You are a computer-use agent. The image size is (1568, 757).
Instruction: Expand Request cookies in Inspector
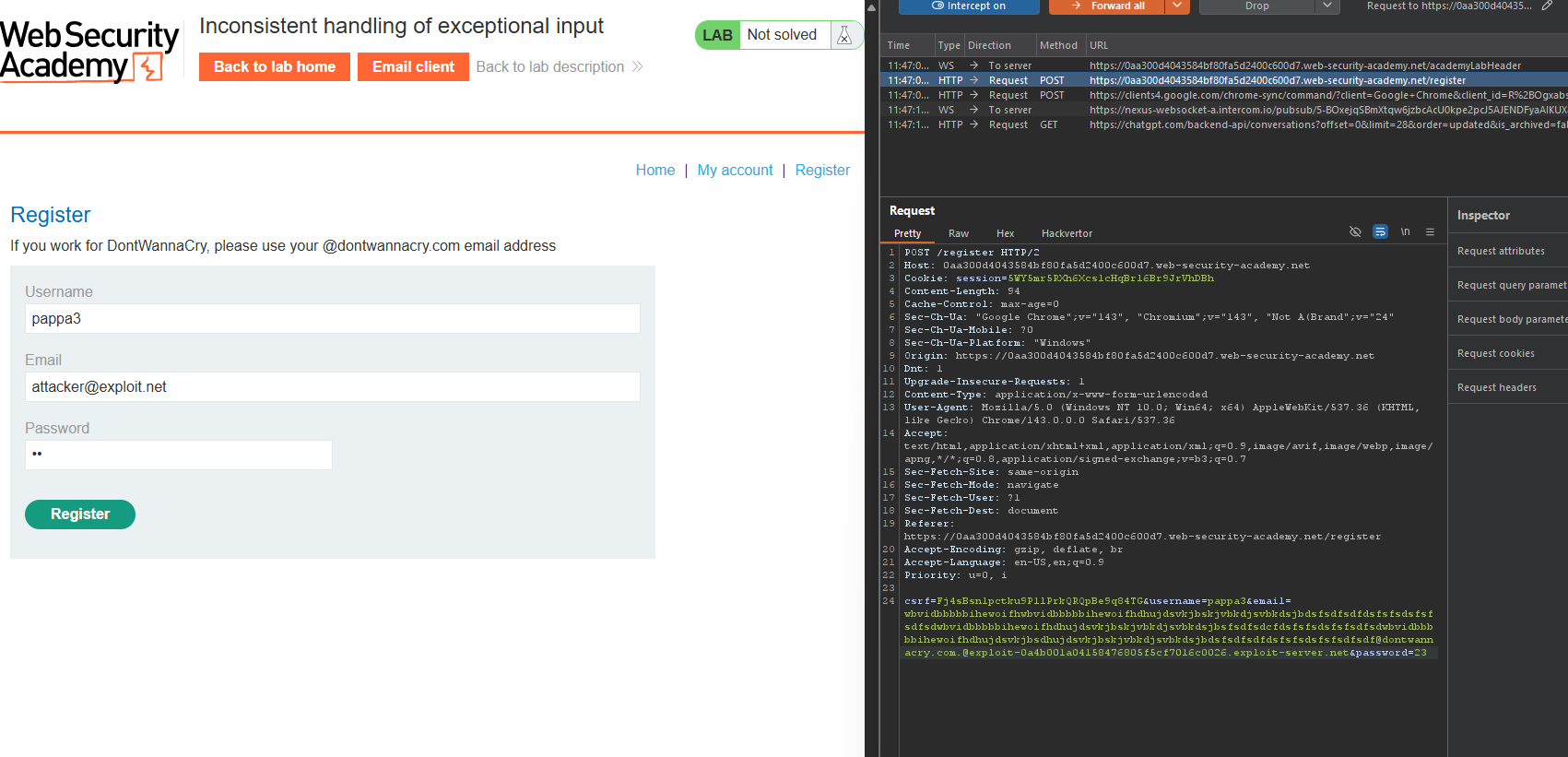pos(1507,353)
